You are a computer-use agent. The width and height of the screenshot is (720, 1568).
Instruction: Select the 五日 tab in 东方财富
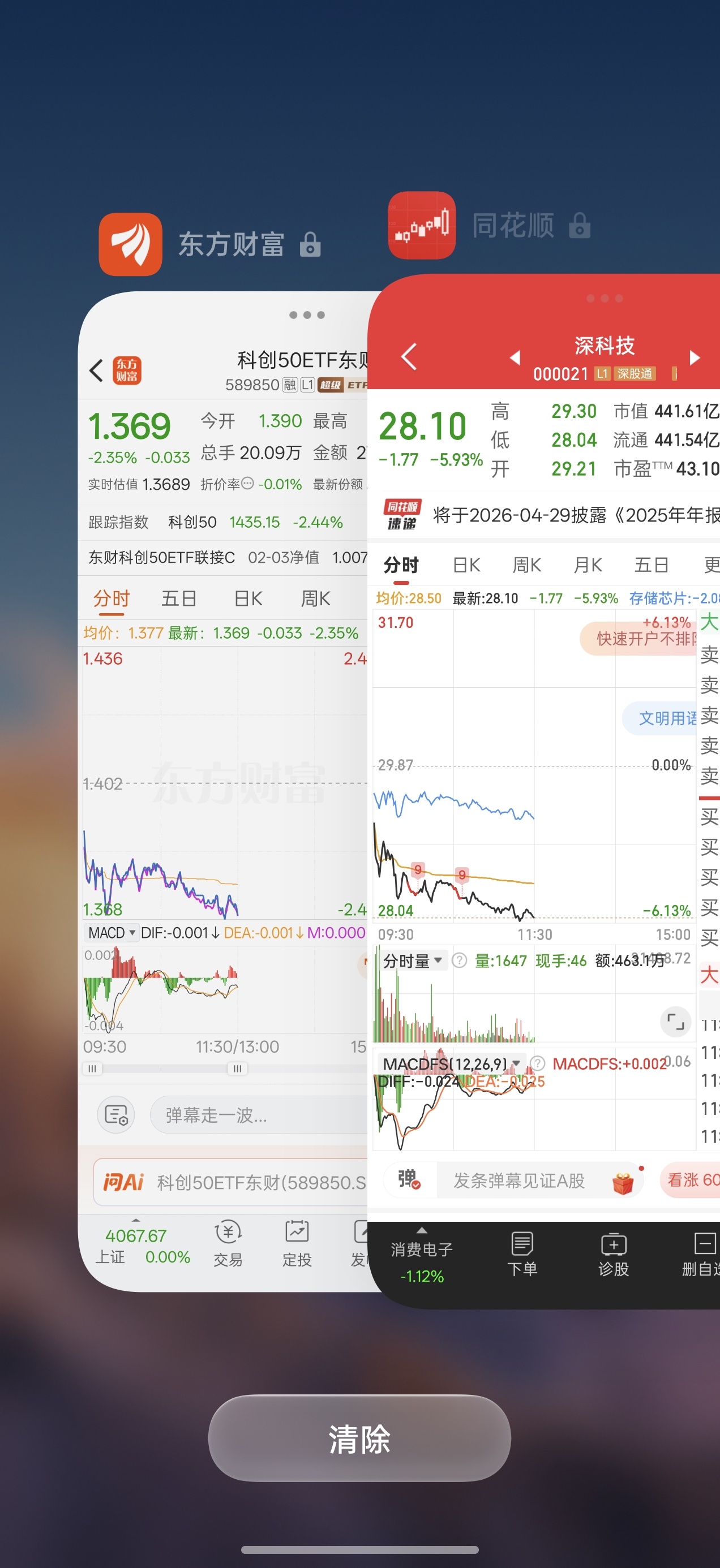coord(178,598)
